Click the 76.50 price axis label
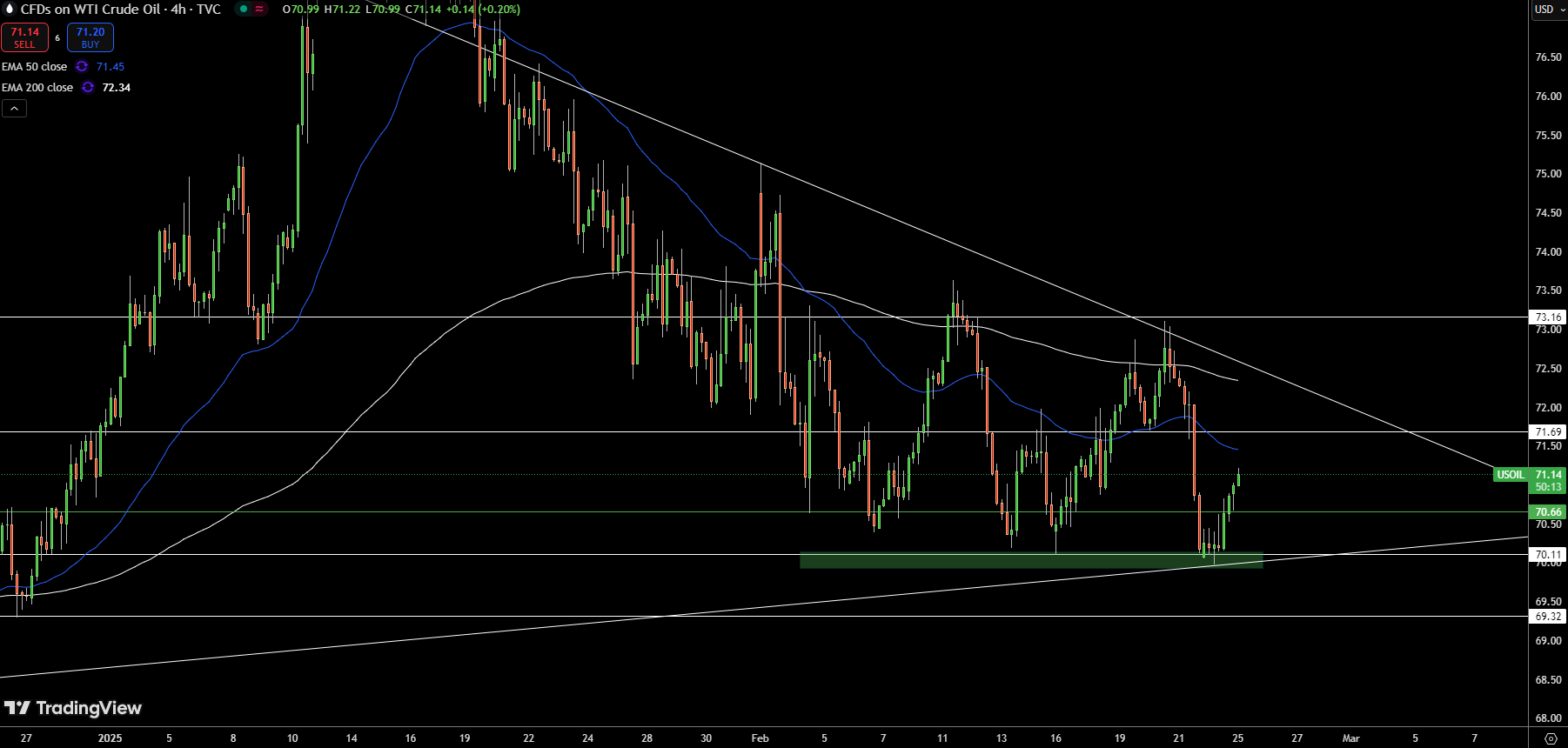This screenshot has height=748, width=1568. [x=1548, y=57]
